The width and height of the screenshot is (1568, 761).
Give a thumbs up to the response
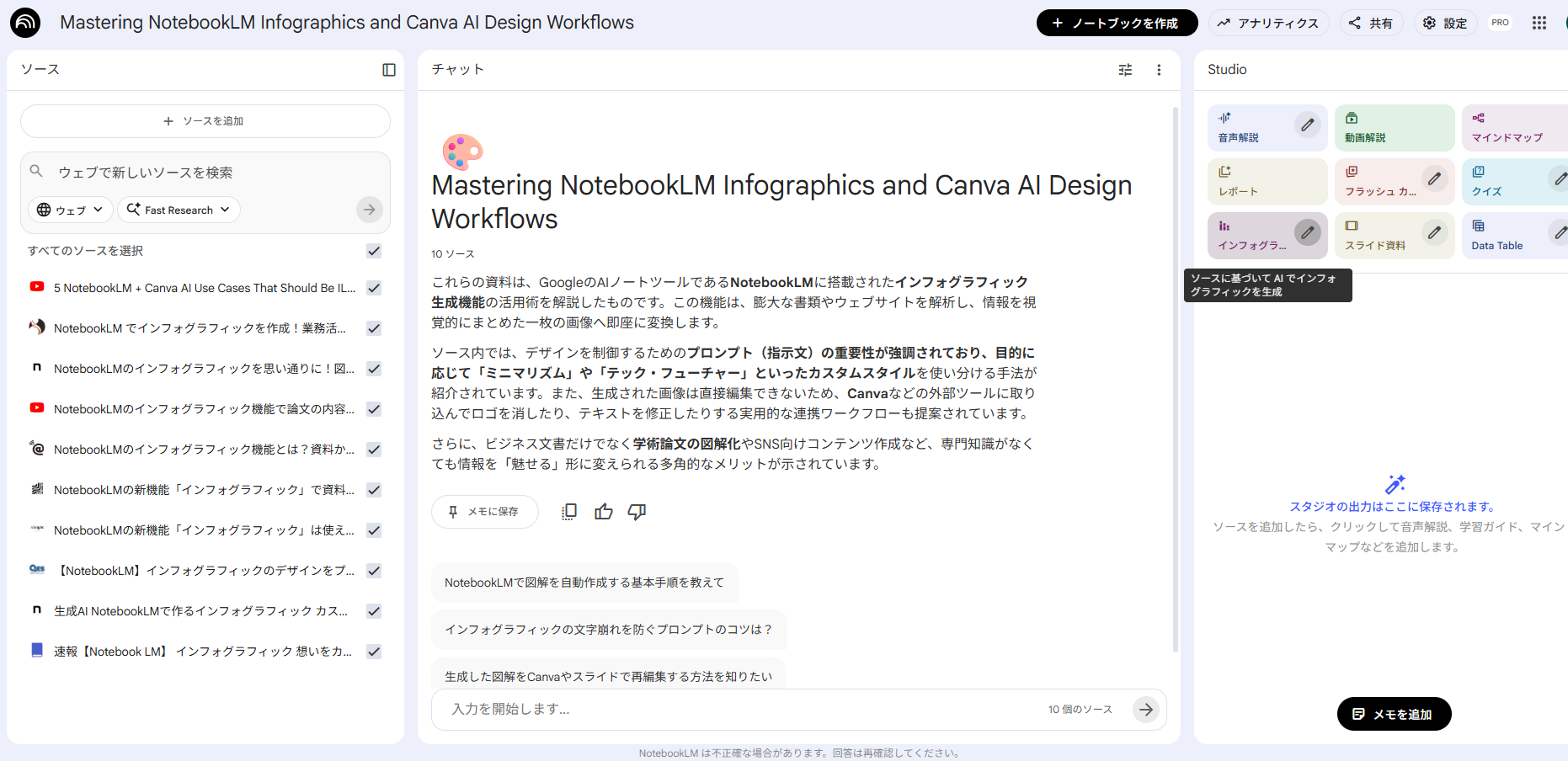tap(603, 511)
